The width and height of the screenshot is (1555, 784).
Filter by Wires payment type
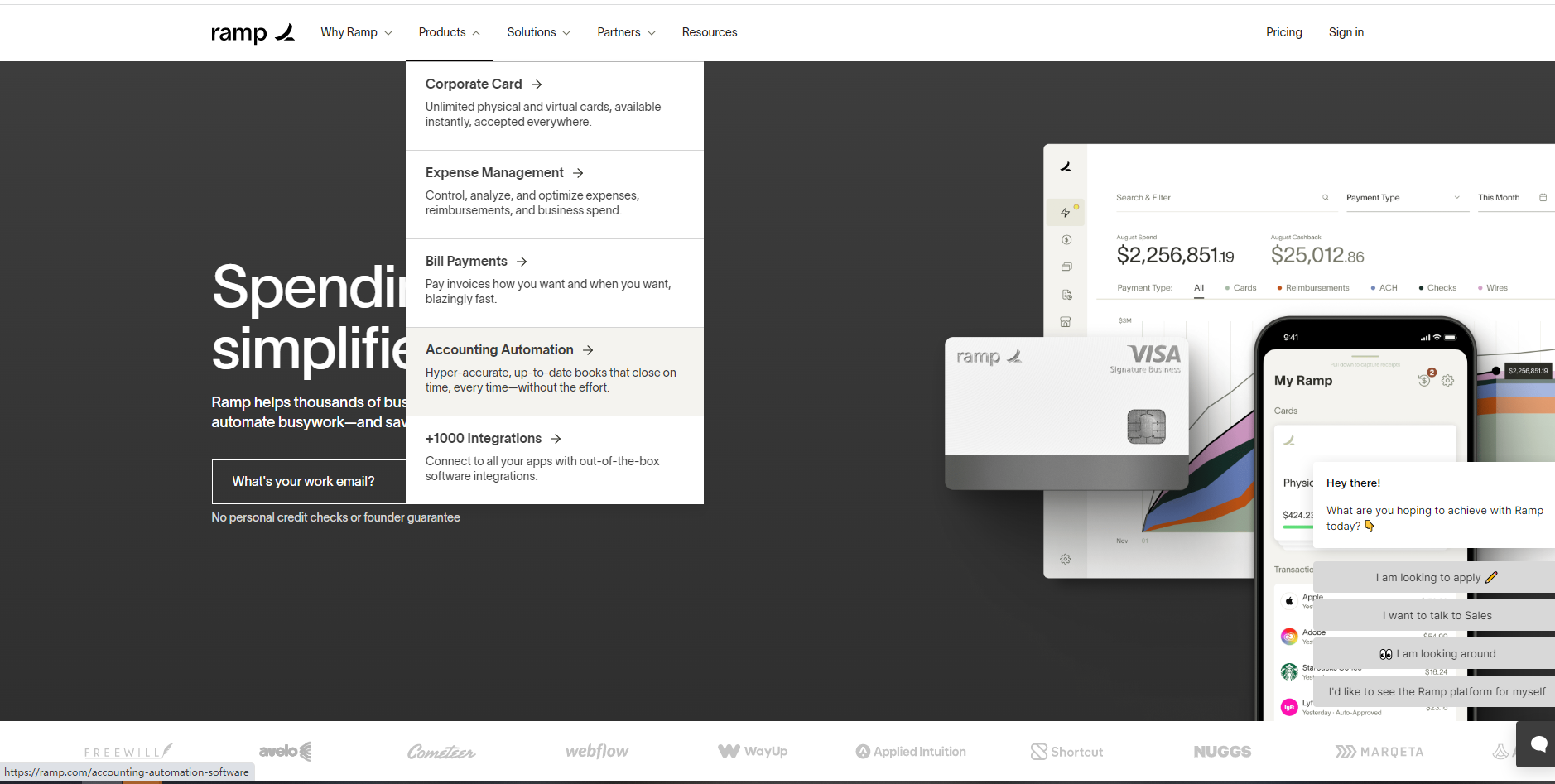(x=1493, y=288)
